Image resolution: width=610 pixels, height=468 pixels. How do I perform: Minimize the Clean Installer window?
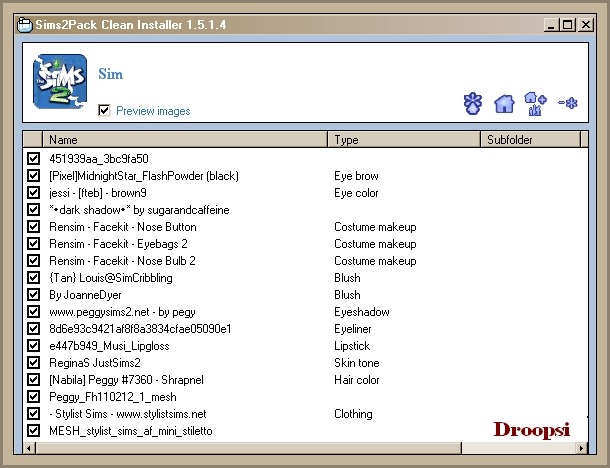pos(550,25)
